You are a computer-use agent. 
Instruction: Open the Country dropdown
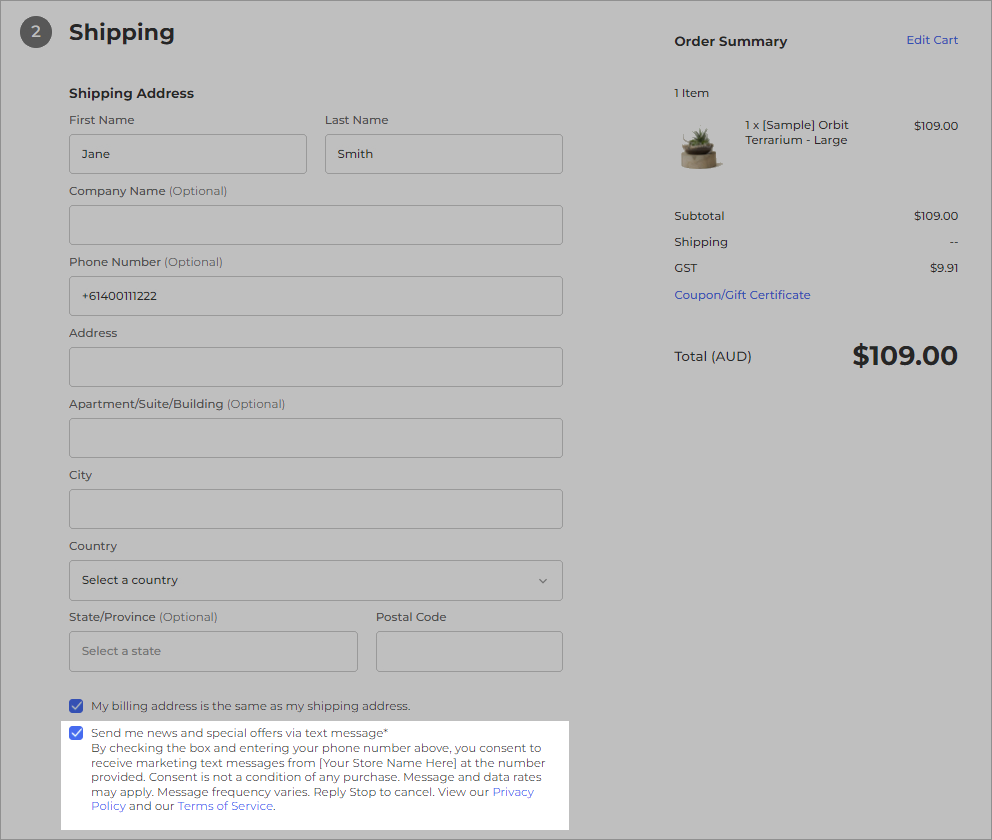[315, 580]
